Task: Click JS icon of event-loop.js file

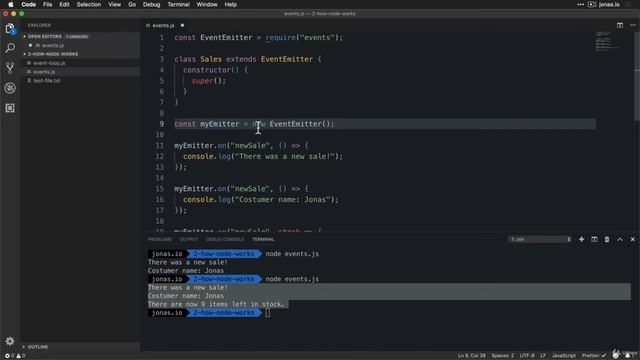Action: 29,63
